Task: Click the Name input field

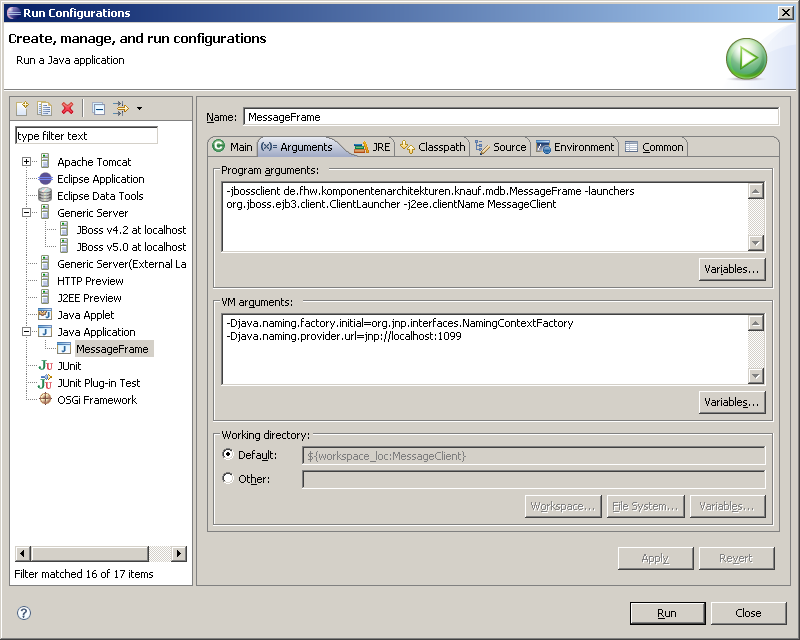Action: pyautogui.click(x=511, y=117)
